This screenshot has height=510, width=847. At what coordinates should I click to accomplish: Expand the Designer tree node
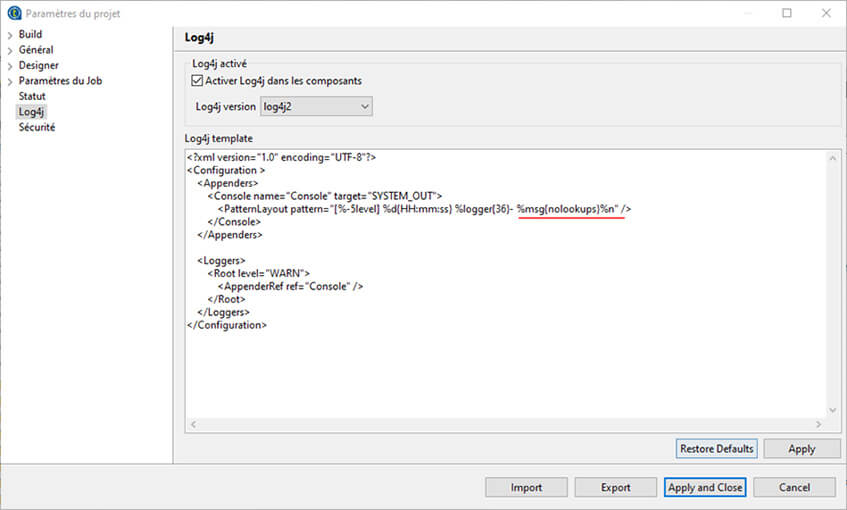[10, 66]
